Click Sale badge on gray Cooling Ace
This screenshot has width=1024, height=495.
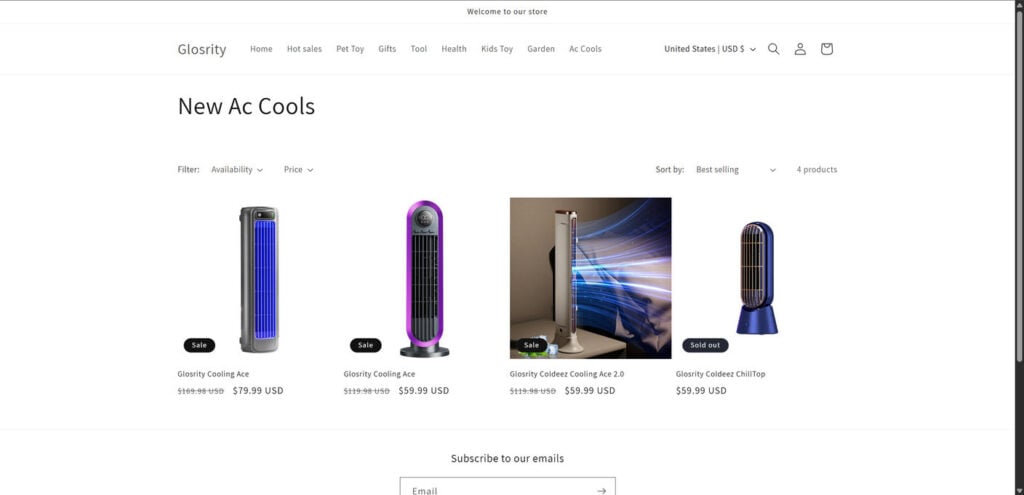199,345
